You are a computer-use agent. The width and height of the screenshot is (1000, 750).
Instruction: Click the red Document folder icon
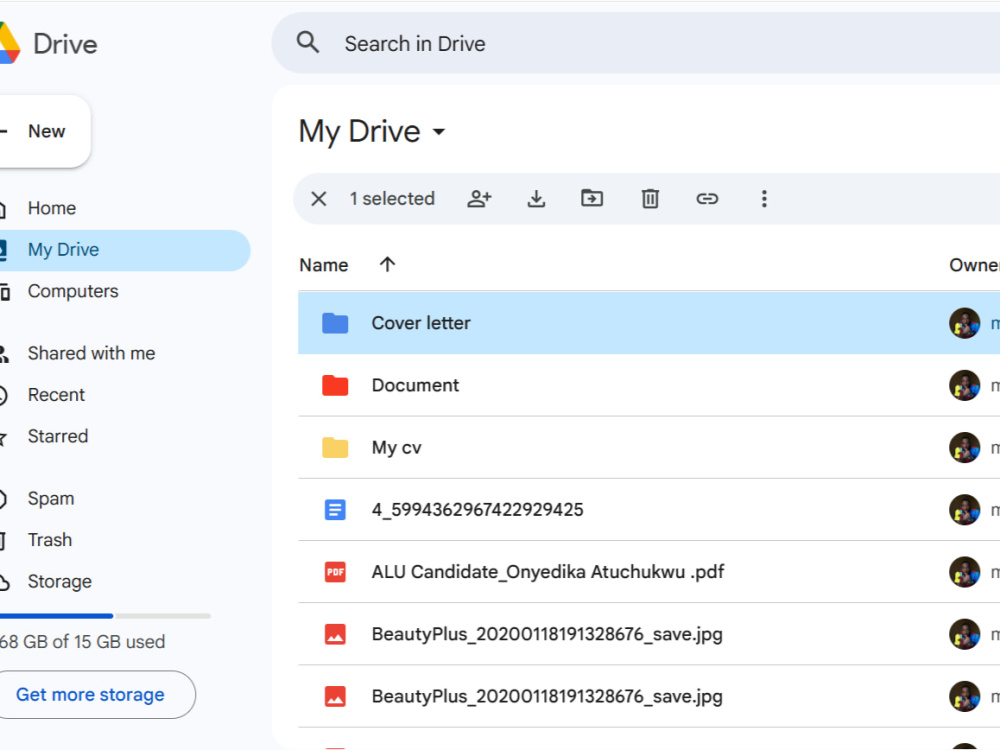click(x=335, y=385)
